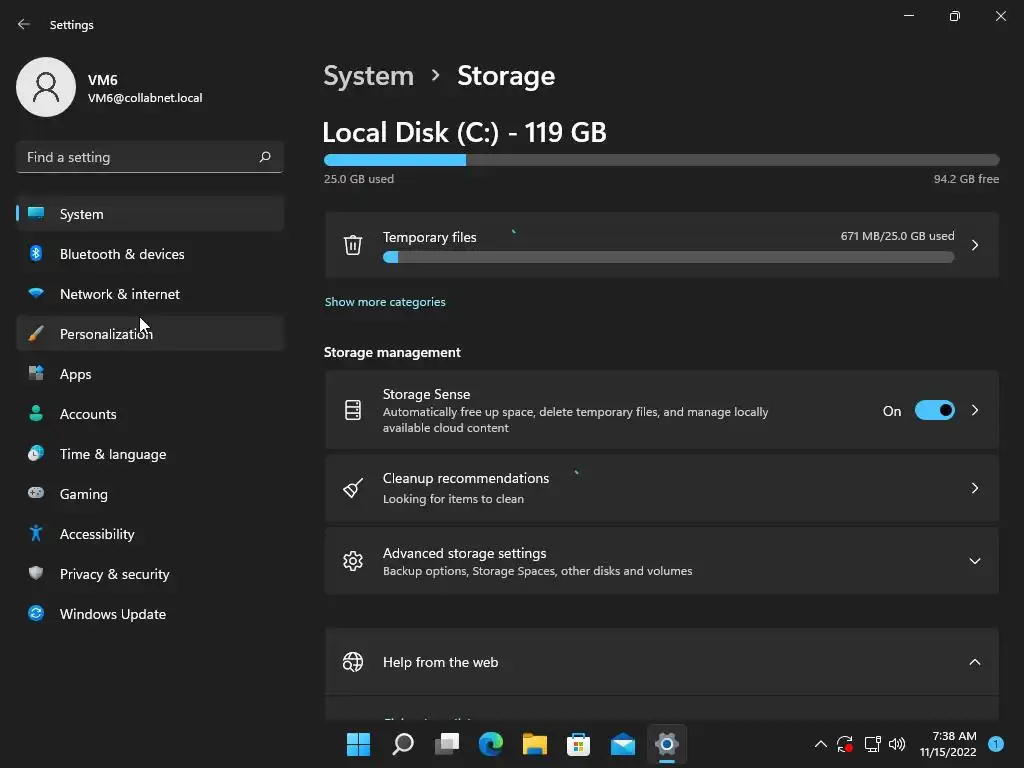Click the back arrow in Settings
Viewport: 1024px width, 768px height.
(24, 24)
